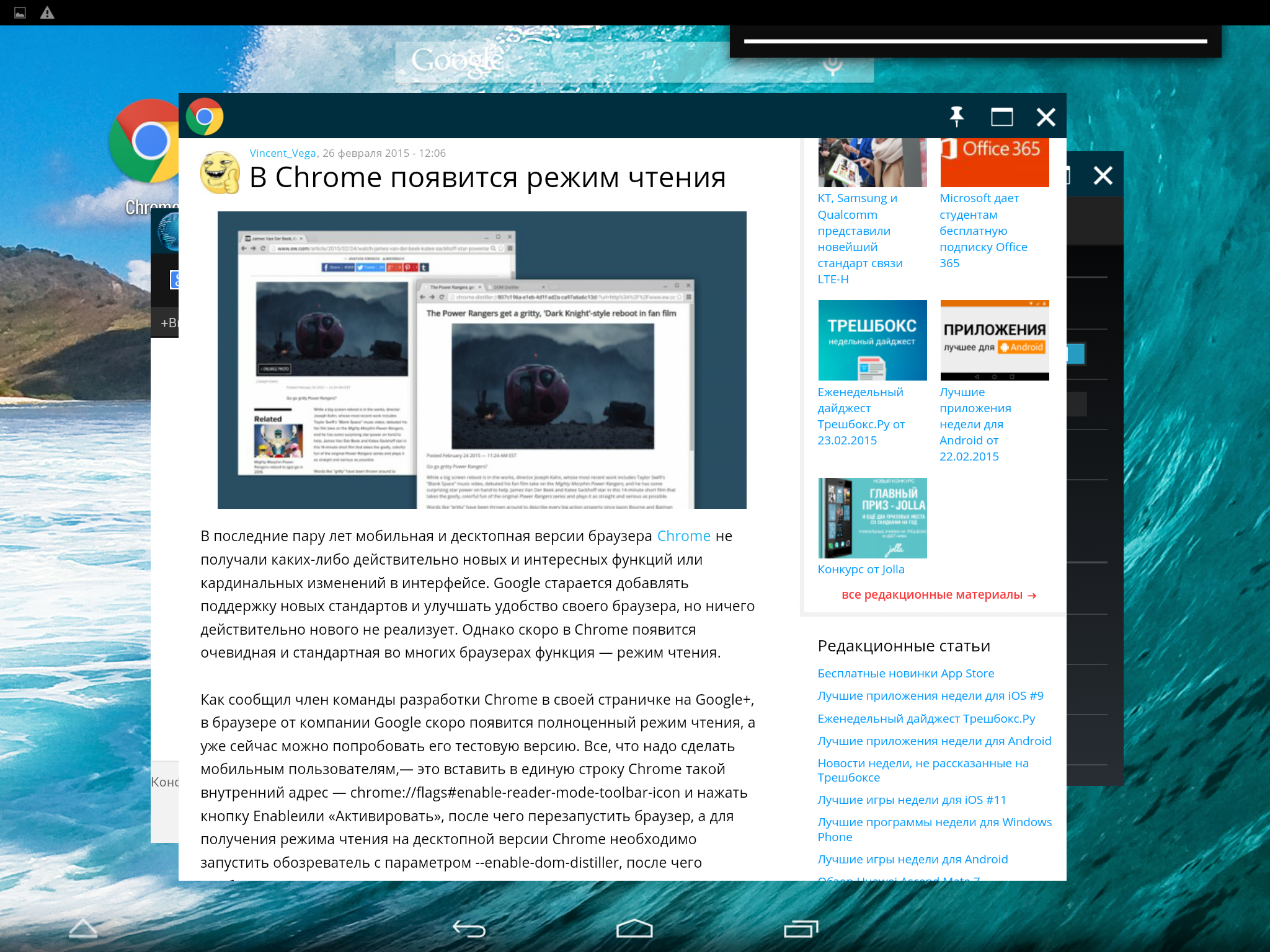
Task: Open author Vincent_Vega profile link
Action: click(x=283, y=153)
